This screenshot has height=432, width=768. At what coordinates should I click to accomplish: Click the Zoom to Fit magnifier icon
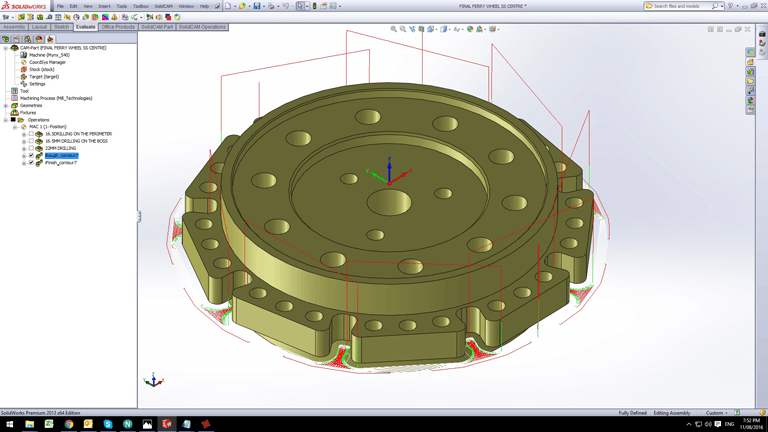tap(394, 29)
